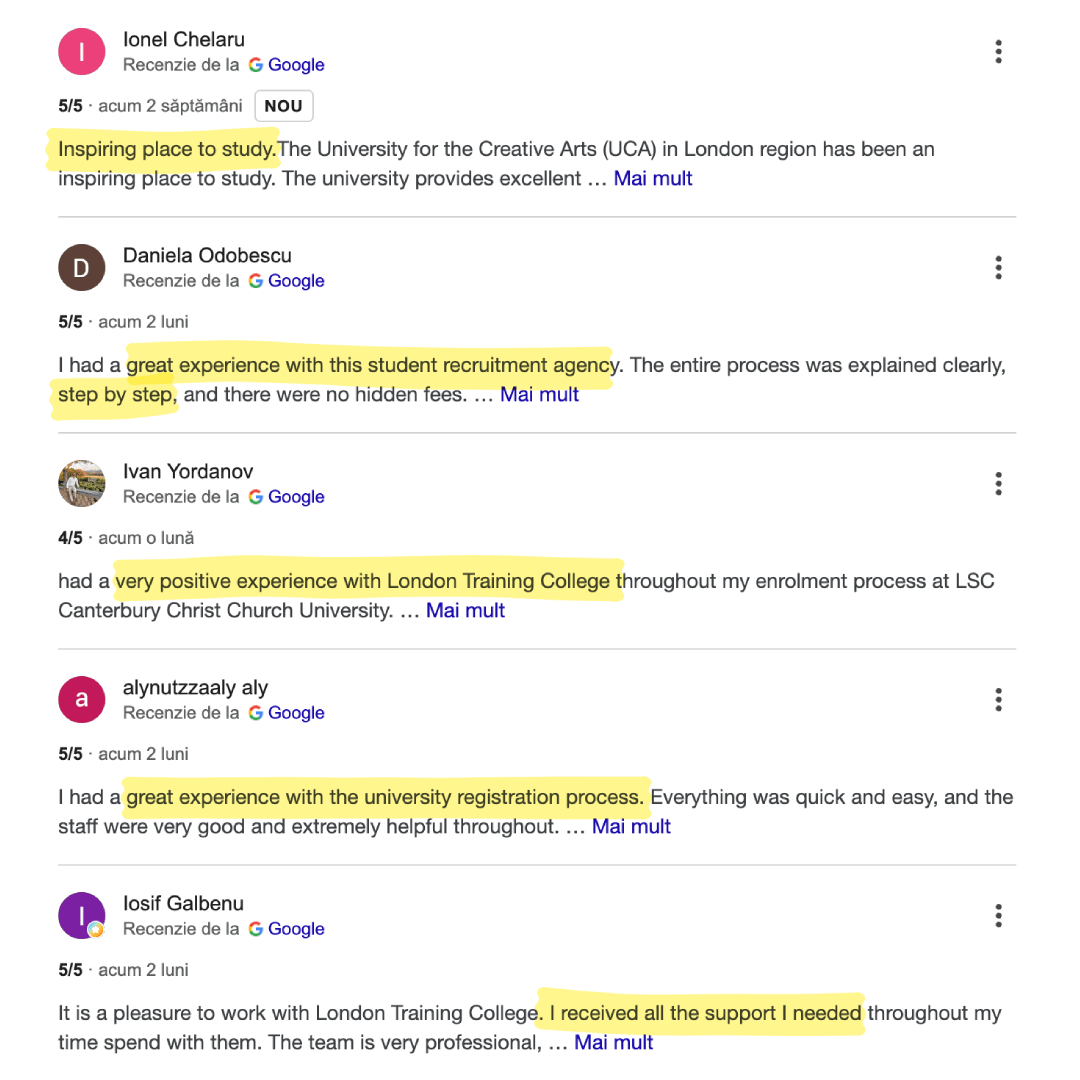Image resolution: width=1080 pixels, height=1080 pixels.
Task: Open more options for Iosif Galbenu's review
Action: pyautogui.click(x=998, y=915)
